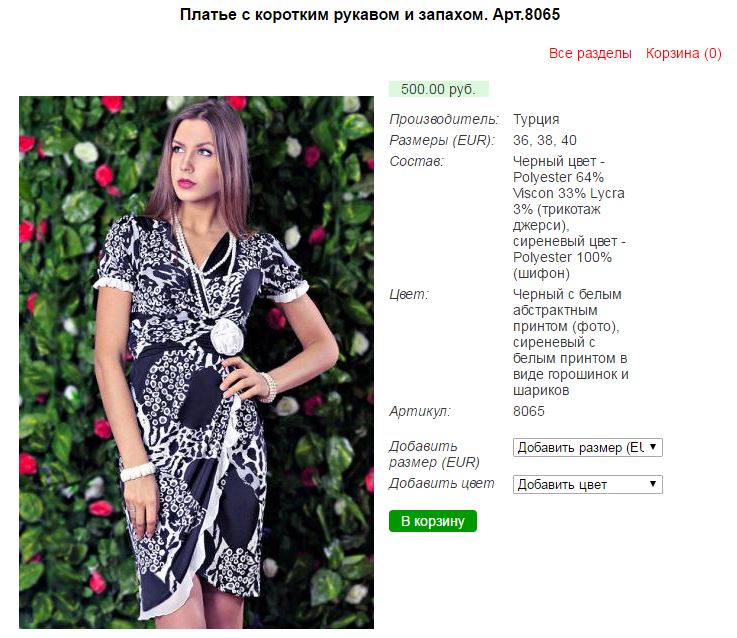Click the Цвет label
Screen dimensions: 737x638
tap(409, 294)
